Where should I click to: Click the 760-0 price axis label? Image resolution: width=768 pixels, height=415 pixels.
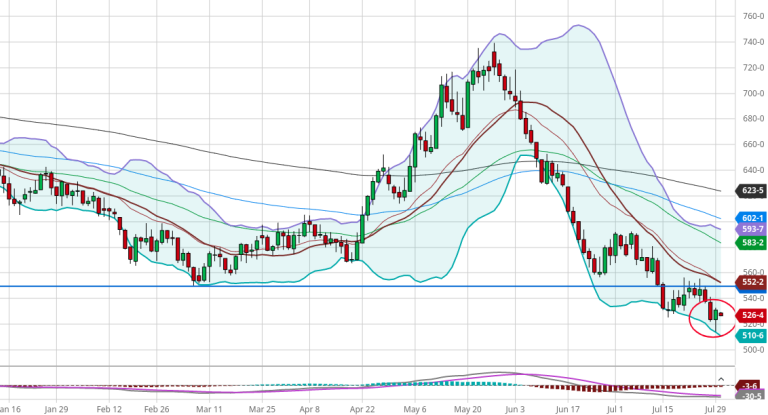pos(751,16)
